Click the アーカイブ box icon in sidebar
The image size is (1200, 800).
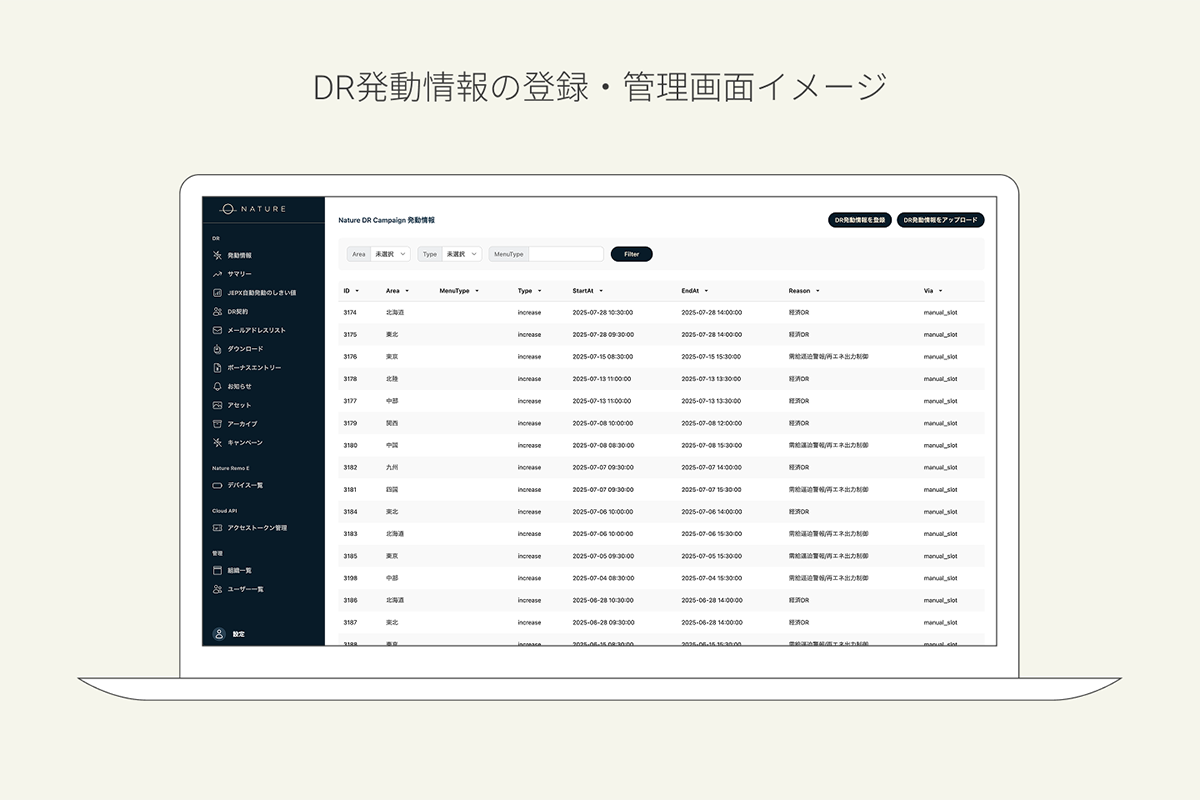(218, 422)
